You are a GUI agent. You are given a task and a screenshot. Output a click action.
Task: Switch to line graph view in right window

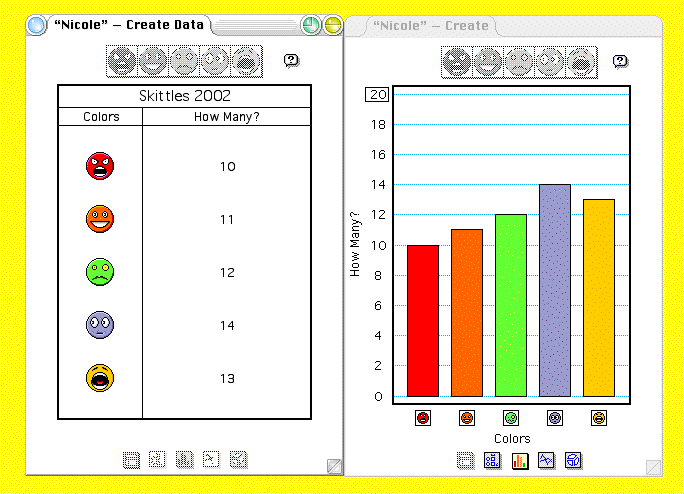546,460
